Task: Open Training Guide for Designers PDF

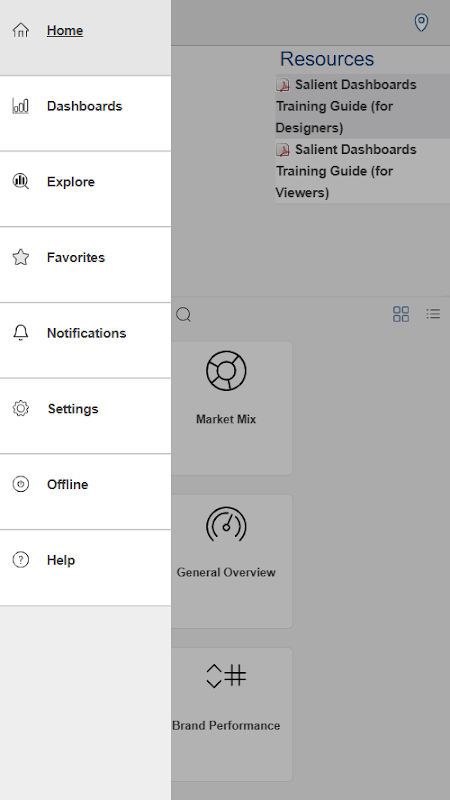Action: click(363, 106)
